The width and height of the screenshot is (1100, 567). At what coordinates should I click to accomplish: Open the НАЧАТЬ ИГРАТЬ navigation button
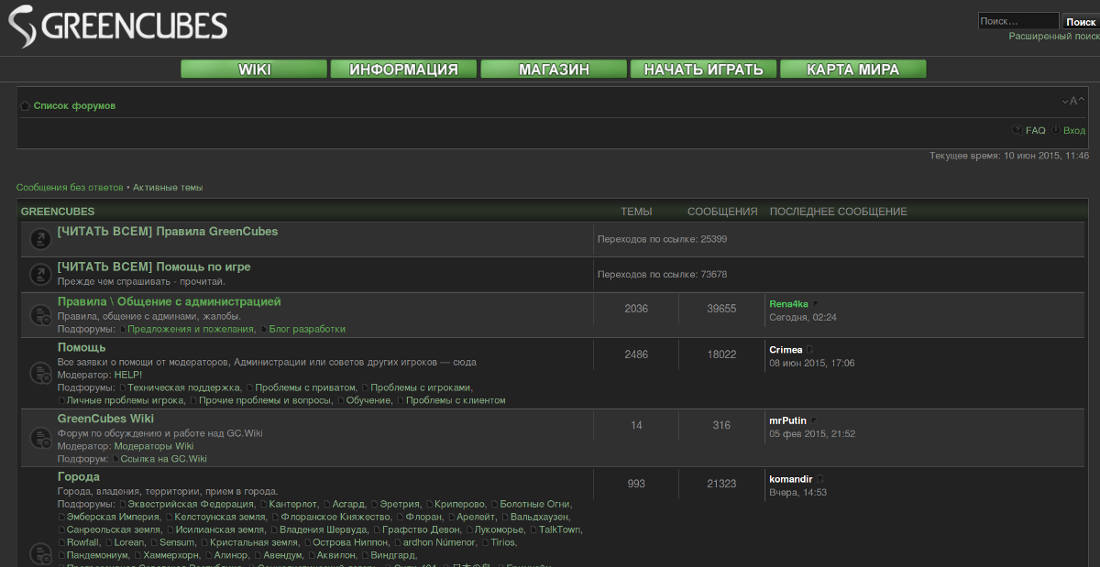point(704,69)
